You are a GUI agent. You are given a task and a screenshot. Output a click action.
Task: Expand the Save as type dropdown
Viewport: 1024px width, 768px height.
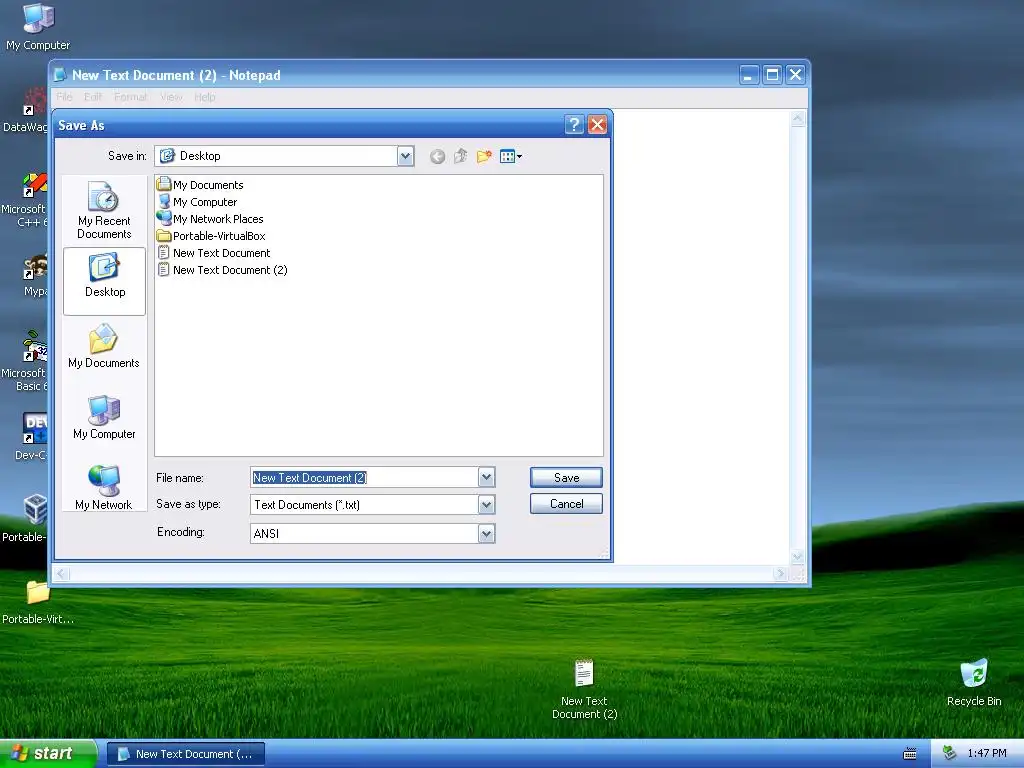[486, 505]
